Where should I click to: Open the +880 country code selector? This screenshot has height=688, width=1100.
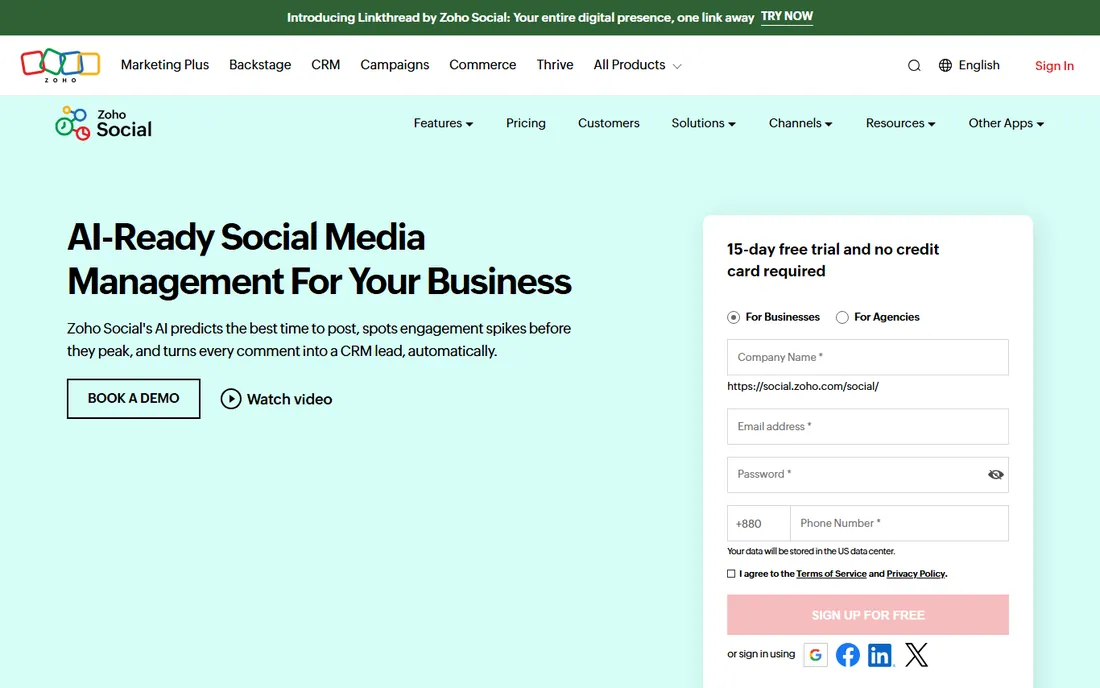[x=758, y=523]
